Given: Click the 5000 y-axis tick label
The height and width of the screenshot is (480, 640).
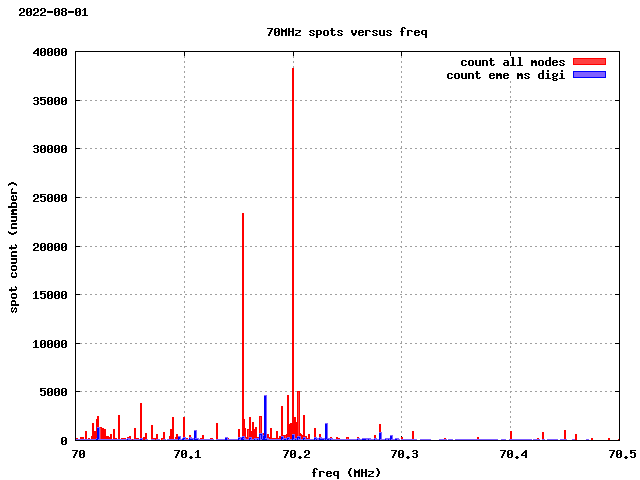Looking at the screenshot, I should coord(54,392).
